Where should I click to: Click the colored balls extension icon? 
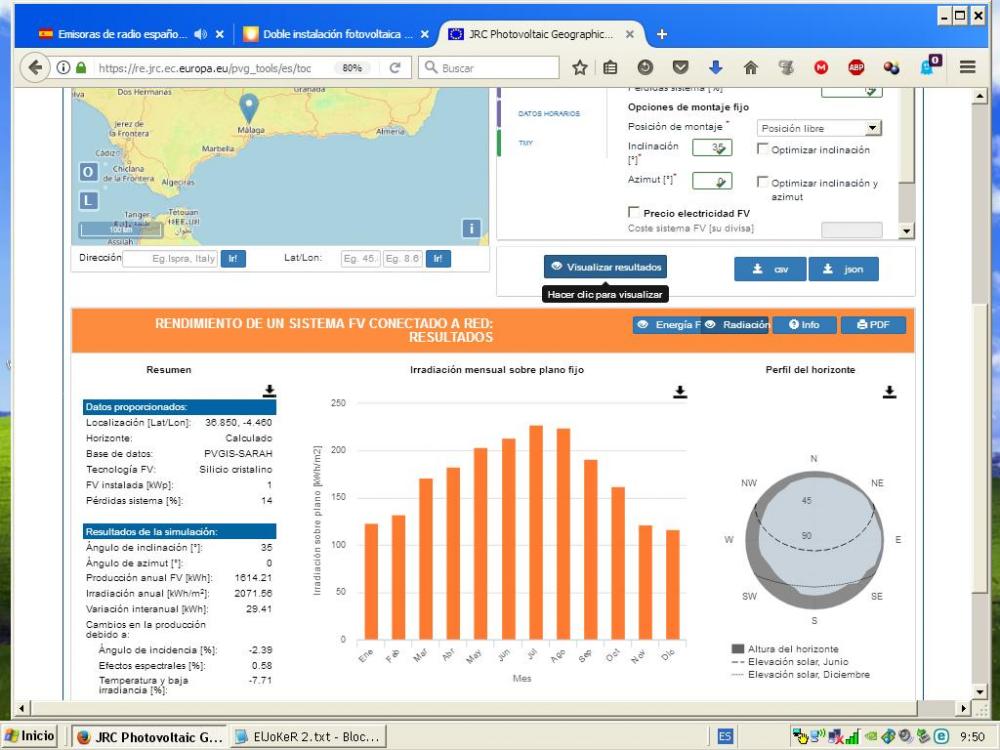(891, 67)
